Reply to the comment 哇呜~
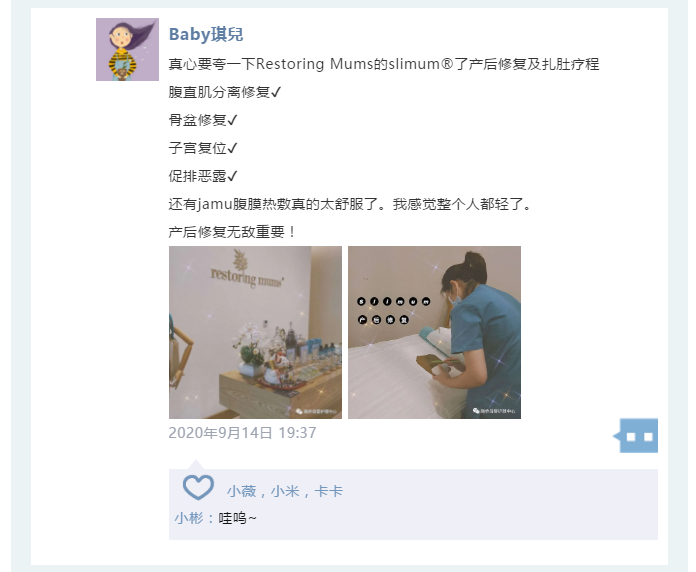Viewport: 696px width, 572px height. (237, 518)
